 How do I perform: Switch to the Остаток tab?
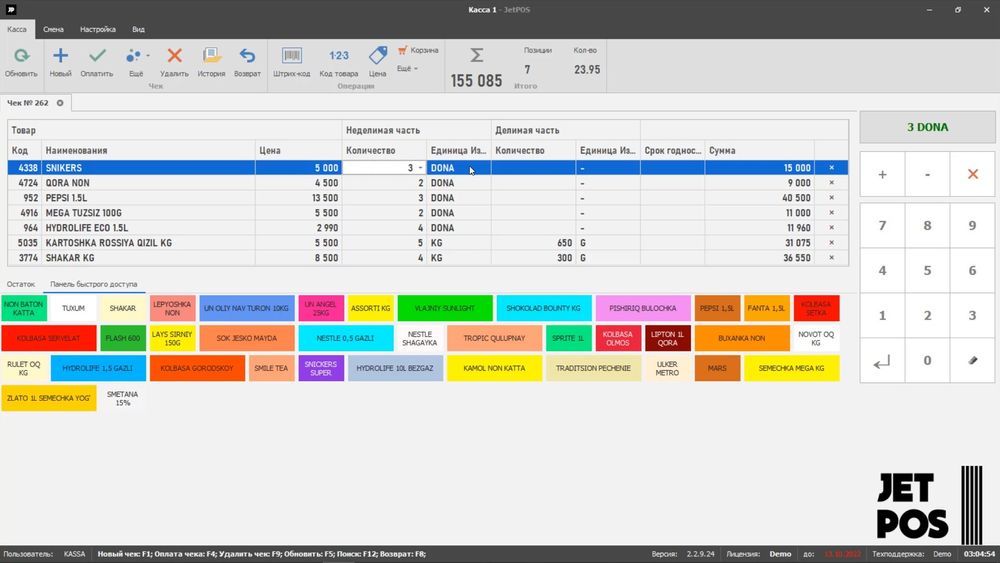point(21,284)
